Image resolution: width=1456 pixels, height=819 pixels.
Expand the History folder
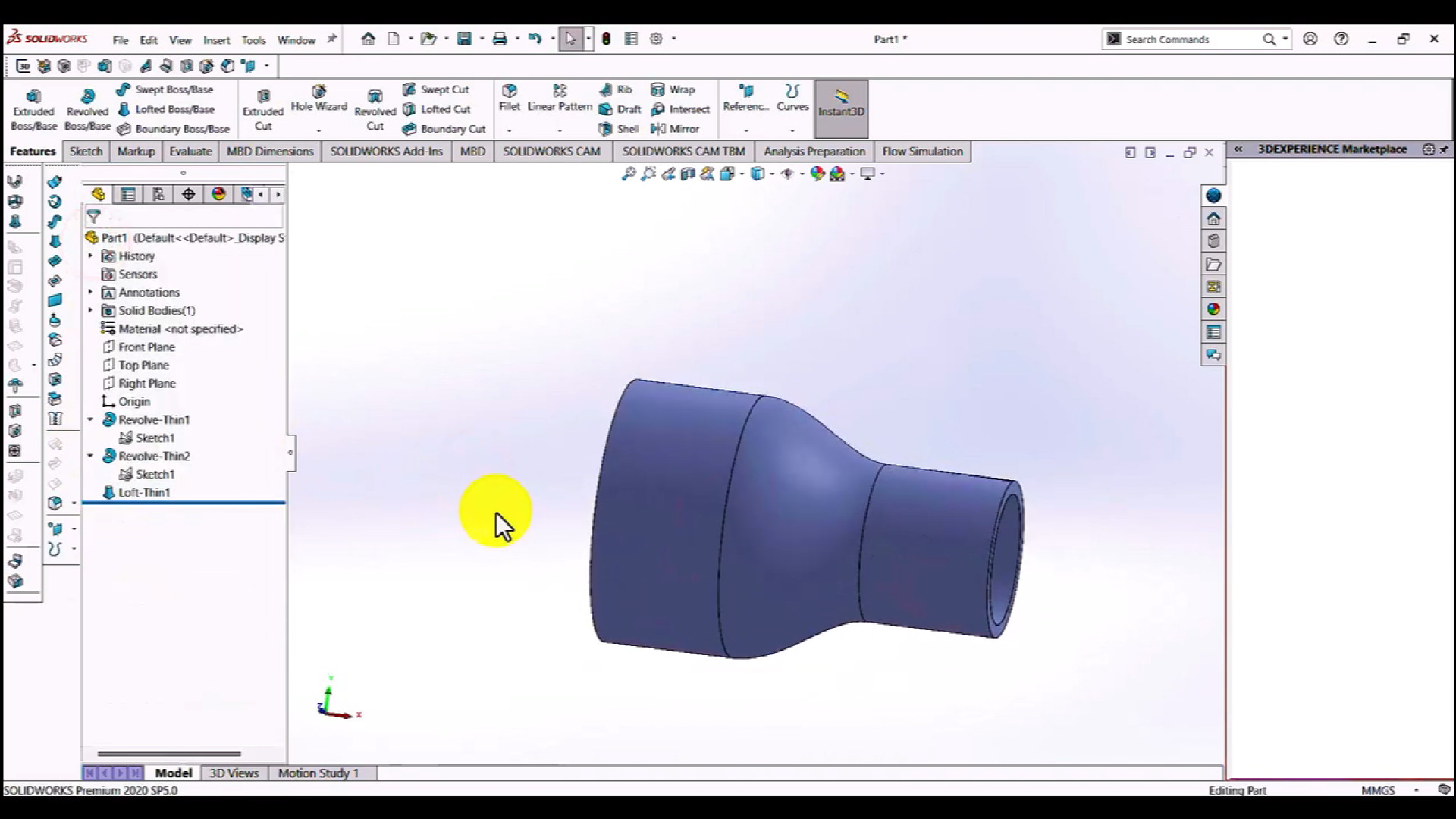(90, 256)
